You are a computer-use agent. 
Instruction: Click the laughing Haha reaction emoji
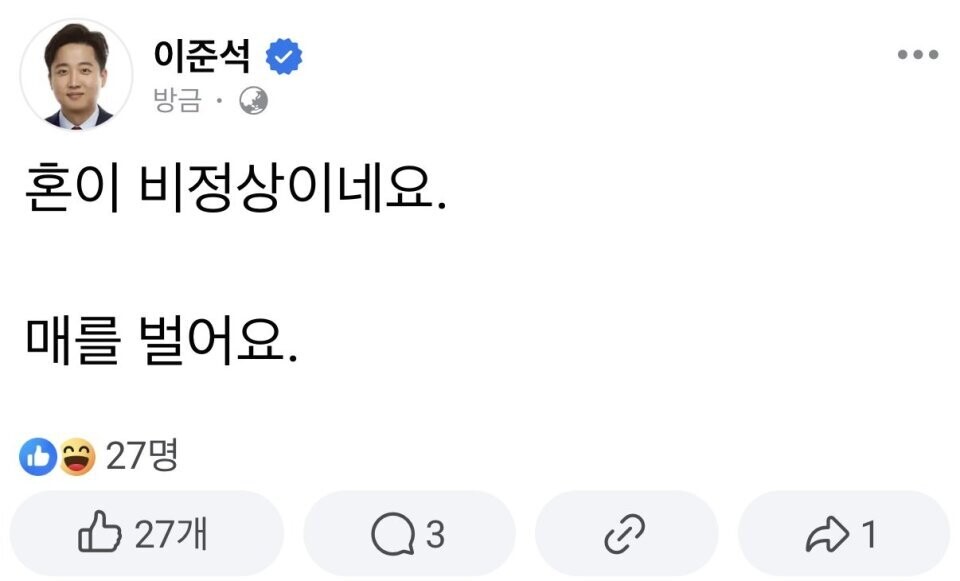pyautogui.click(x=75, y=457)
